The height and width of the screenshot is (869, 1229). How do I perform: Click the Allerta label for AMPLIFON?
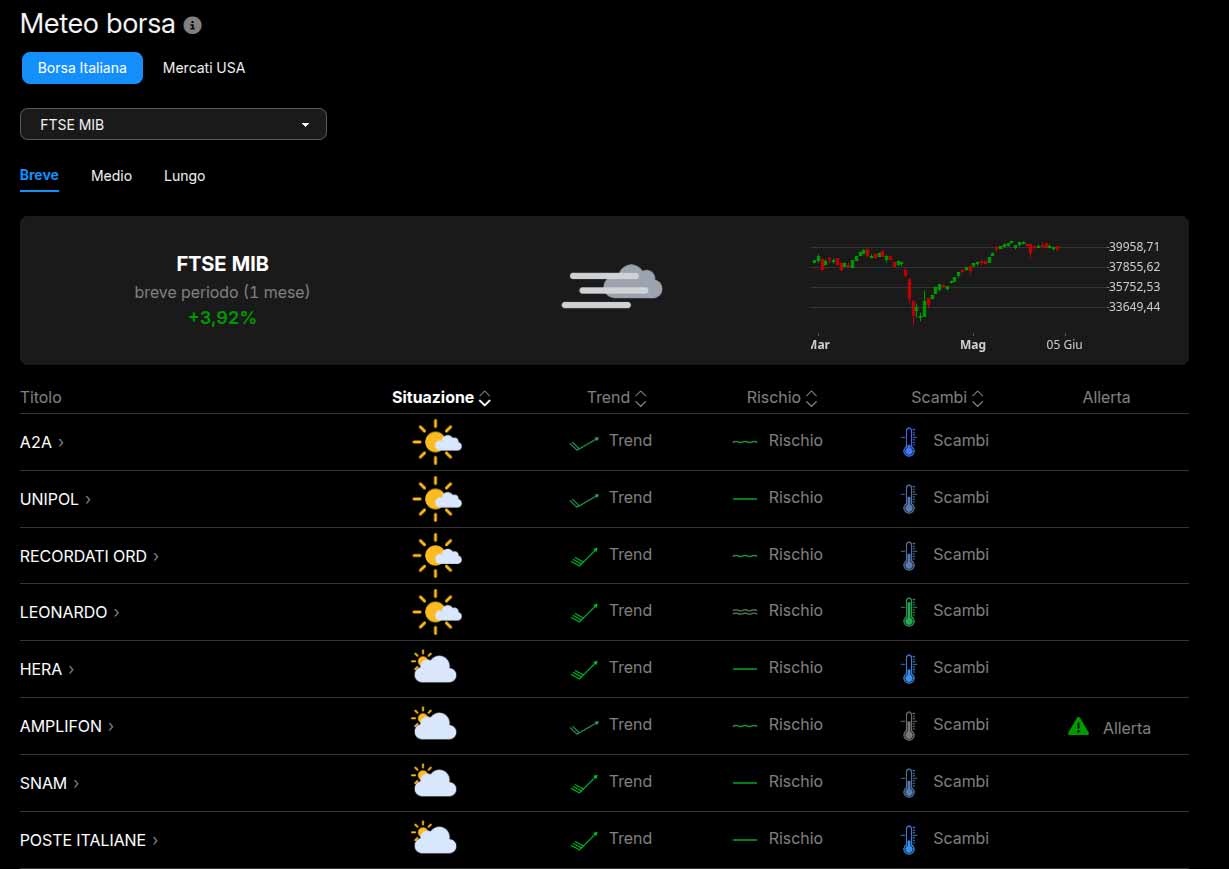1127,728
